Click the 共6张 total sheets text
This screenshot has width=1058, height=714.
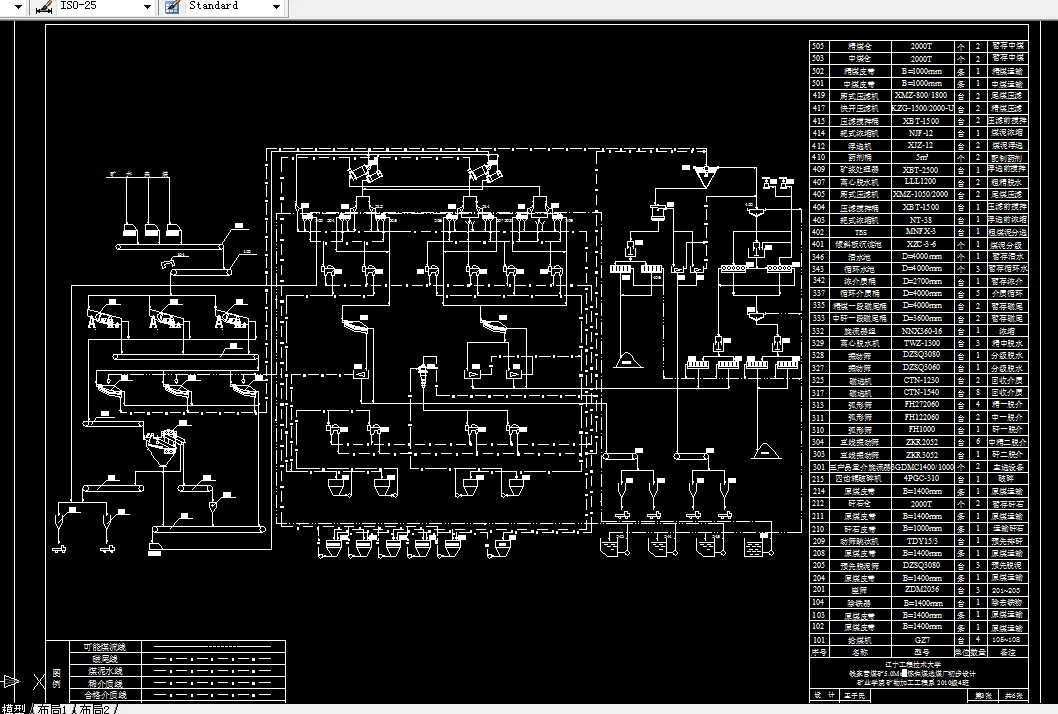click(1014, 696)
